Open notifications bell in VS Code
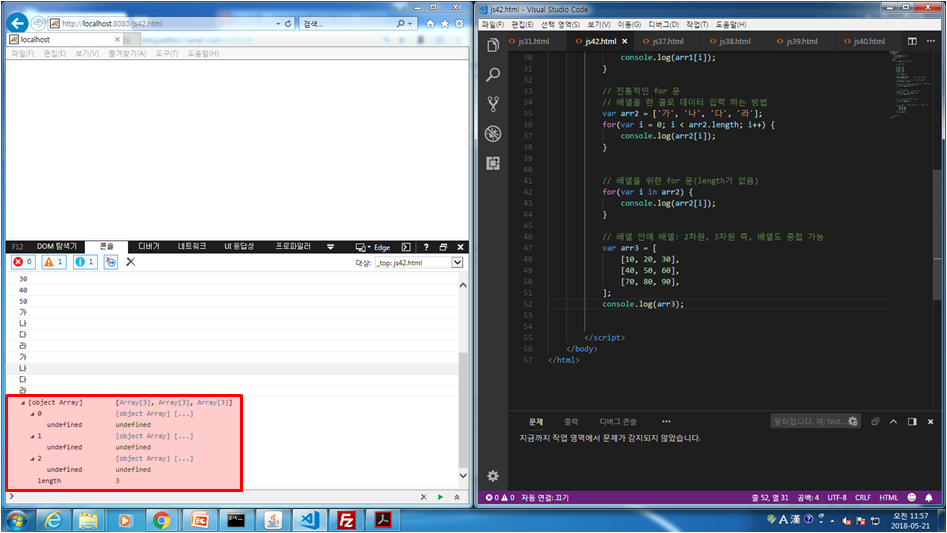This screenshot has height=533, width=947. tap(929, 497)
